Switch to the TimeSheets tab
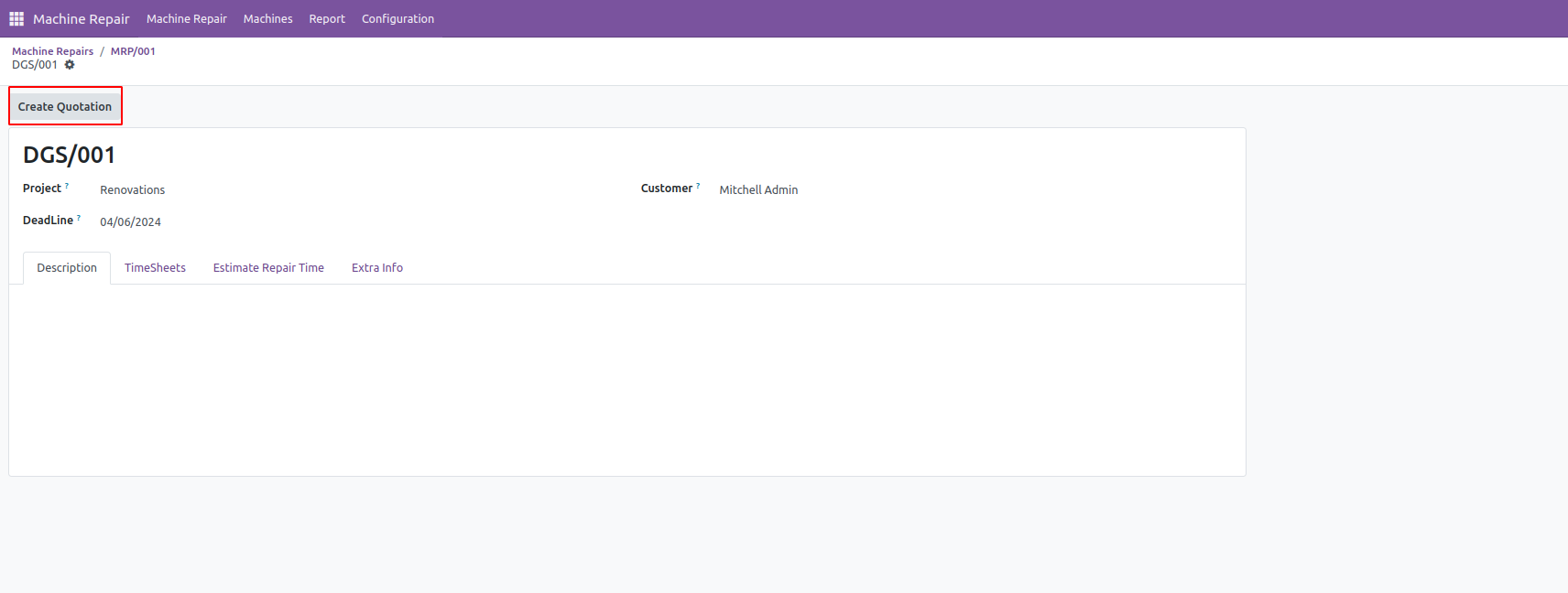The image size is (1568, 593). click(155, 268)
